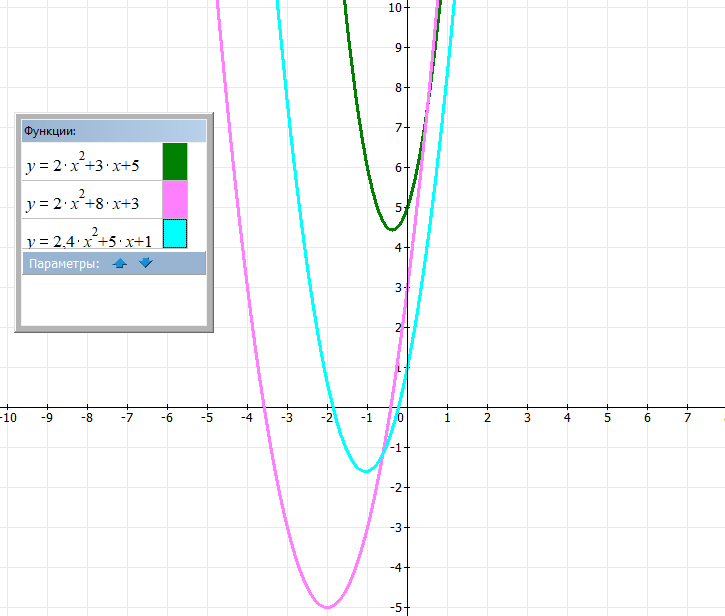Click the Параметры label
This screenshot has height=616, width=725.
(x=64, y=264)
